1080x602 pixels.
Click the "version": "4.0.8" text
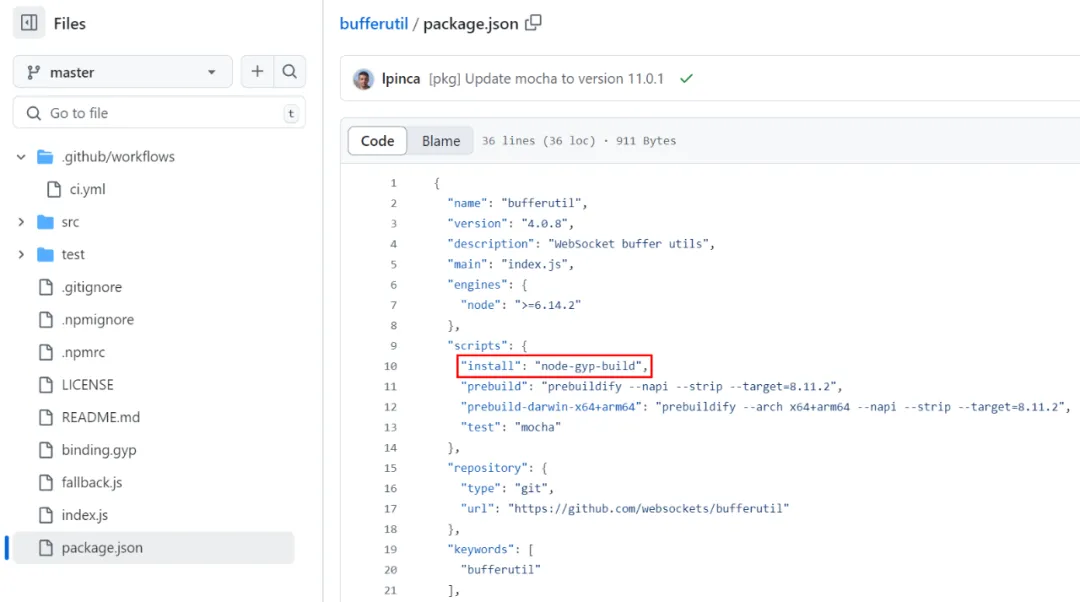click(x=510, y=223)
